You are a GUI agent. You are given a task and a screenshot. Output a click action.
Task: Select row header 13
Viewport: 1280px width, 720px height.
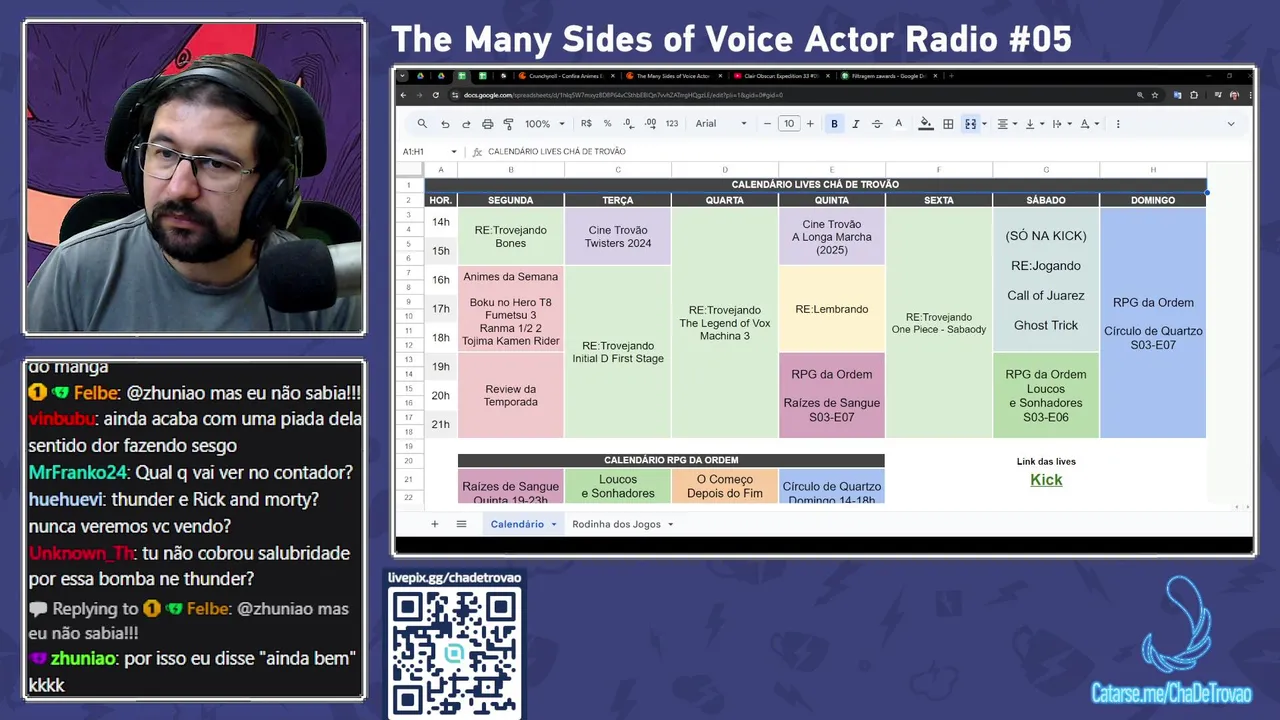(409, 359)
